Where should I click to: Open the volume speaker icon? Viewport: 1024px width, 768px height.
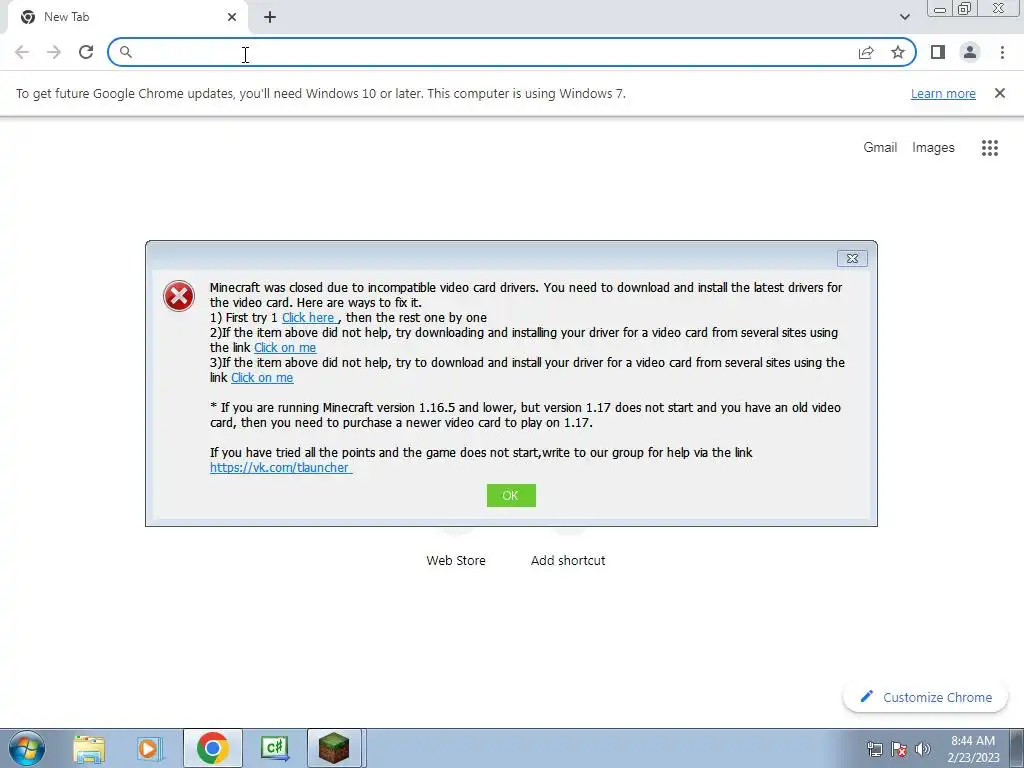click(x=923, y=749)
